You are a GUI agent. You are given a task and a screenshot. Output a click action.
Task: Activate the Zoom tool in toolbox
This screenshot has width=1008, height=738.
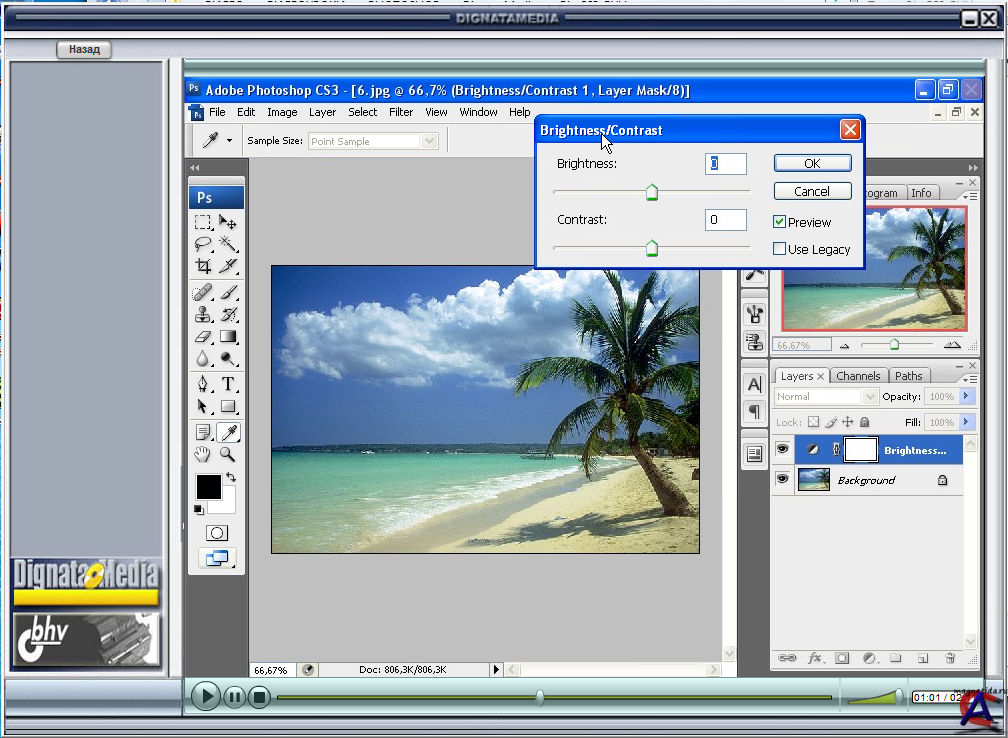point(228,455)
